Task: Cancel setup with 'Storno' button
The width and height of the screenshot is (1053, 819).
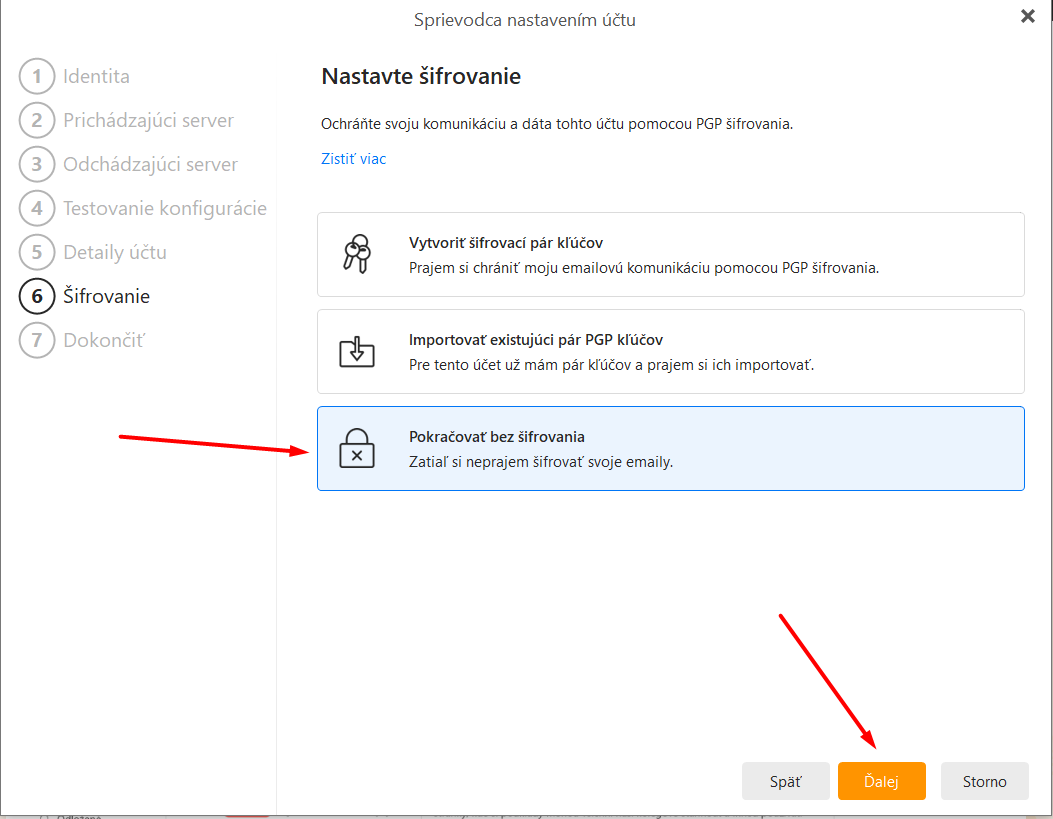Action: pyautogui.click(x=984, y=781)
